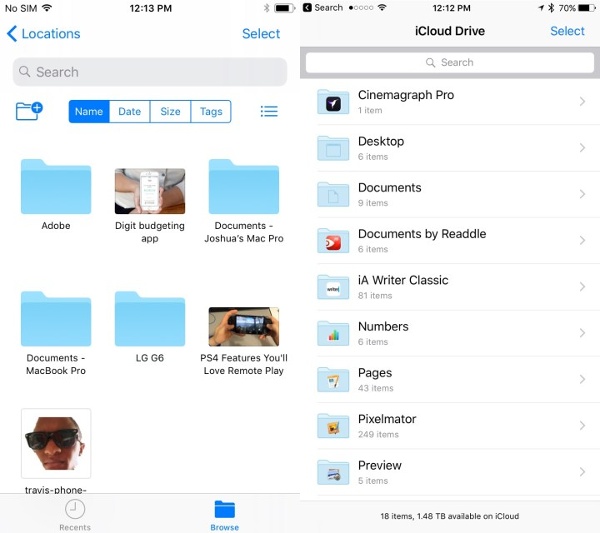Open the Pages folder icon

click(x=333, y=380)
